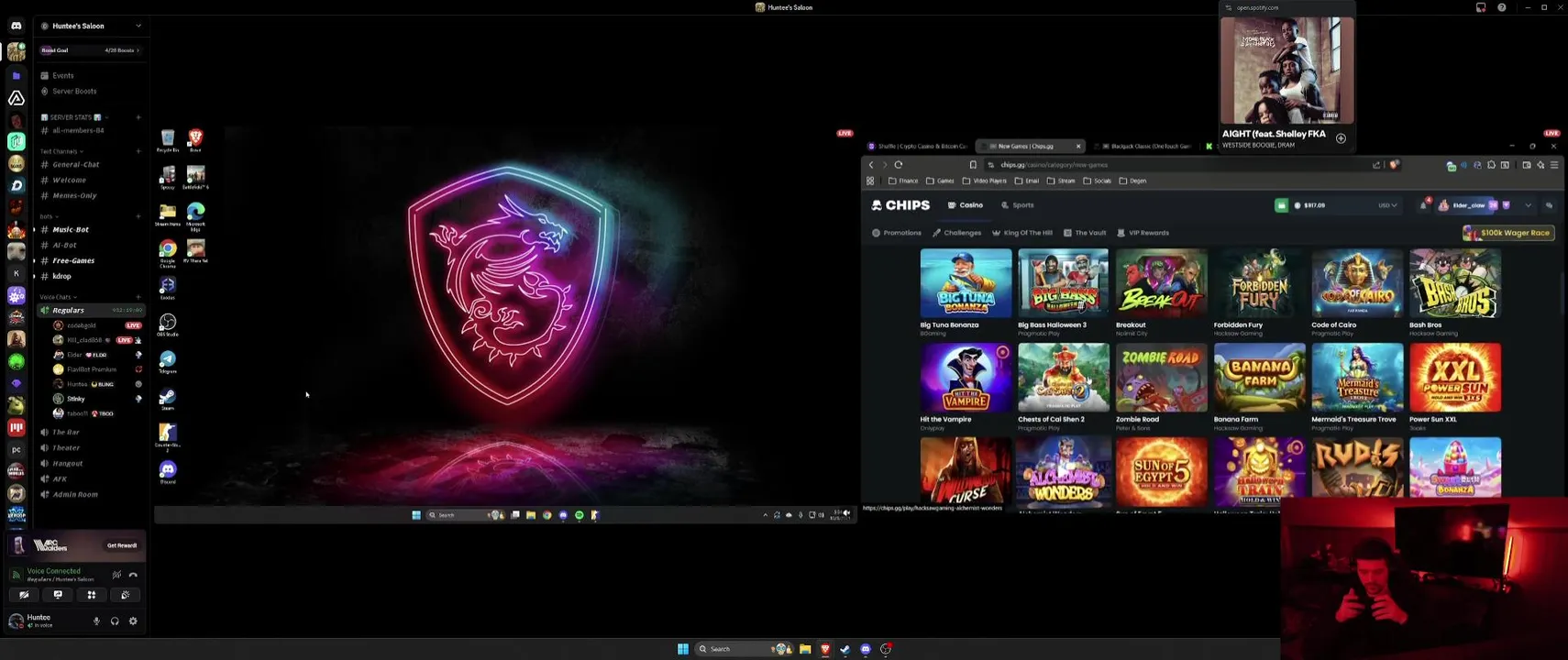Toggle noise suppression in voice panel
The image size is (1568, 660).
point(116,575)
